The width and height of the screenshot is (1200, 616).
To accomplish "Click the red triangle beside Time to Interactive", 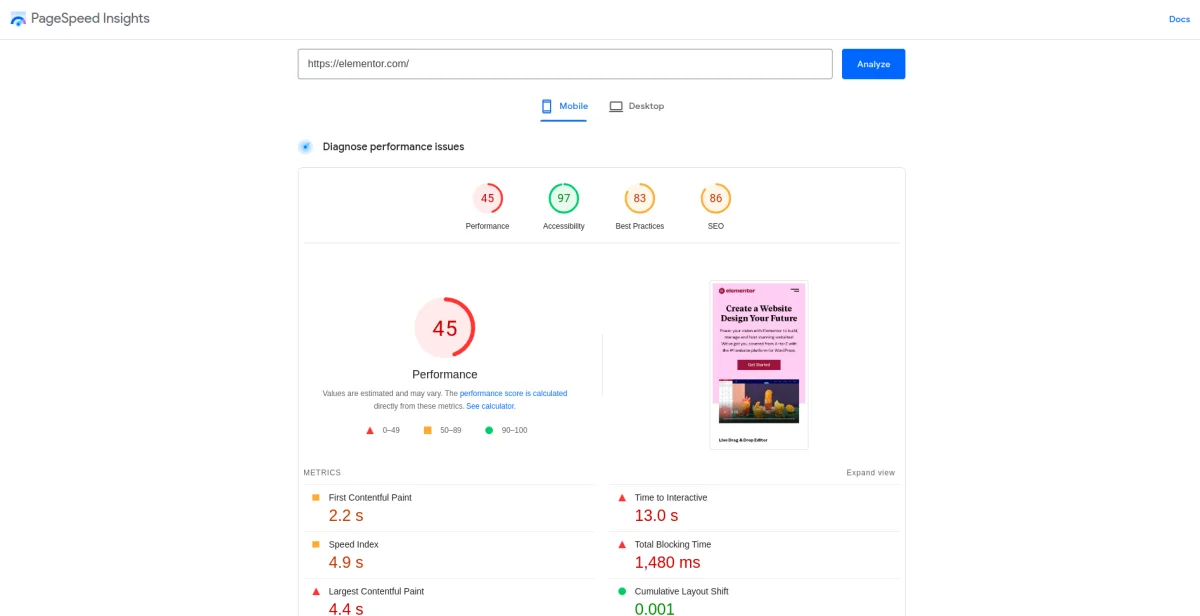I will [622, 498].
